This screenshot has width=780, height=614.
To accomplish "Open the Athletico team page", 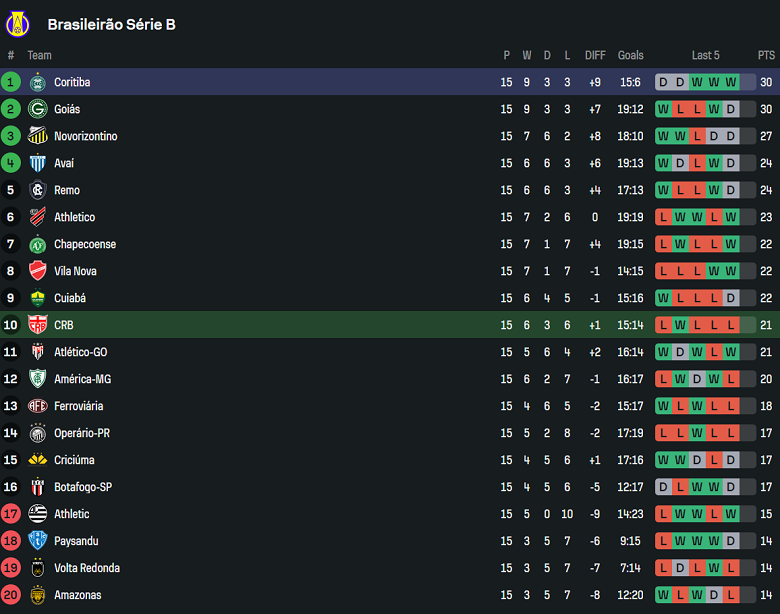I will coord(75,217).
